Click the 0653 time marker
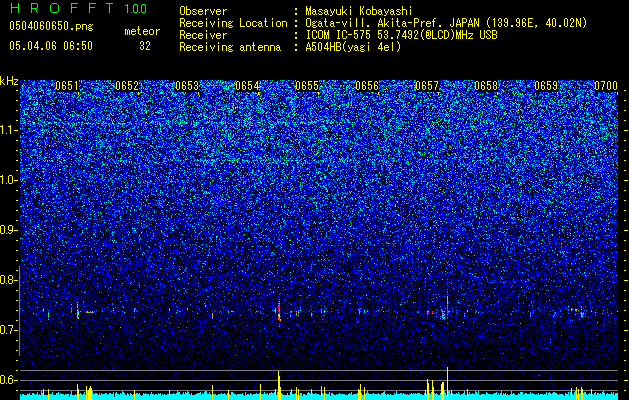629x400 pixels. pyautogui.click(x=187, y=86)
